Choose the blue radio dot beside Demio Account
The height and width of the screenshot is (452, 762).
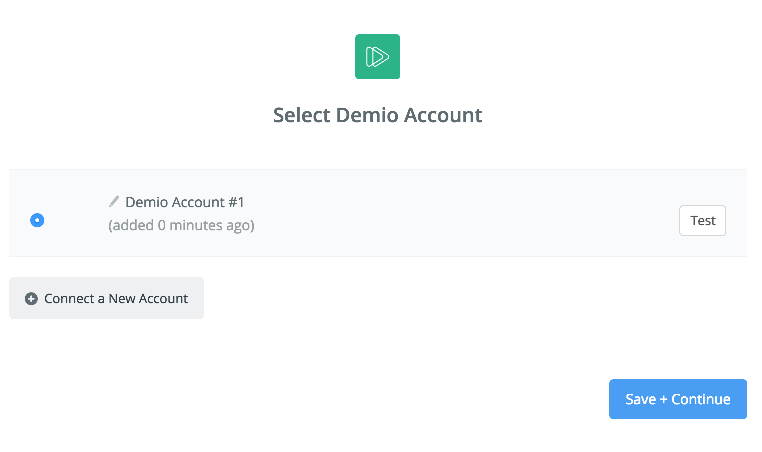pos(37,220)
